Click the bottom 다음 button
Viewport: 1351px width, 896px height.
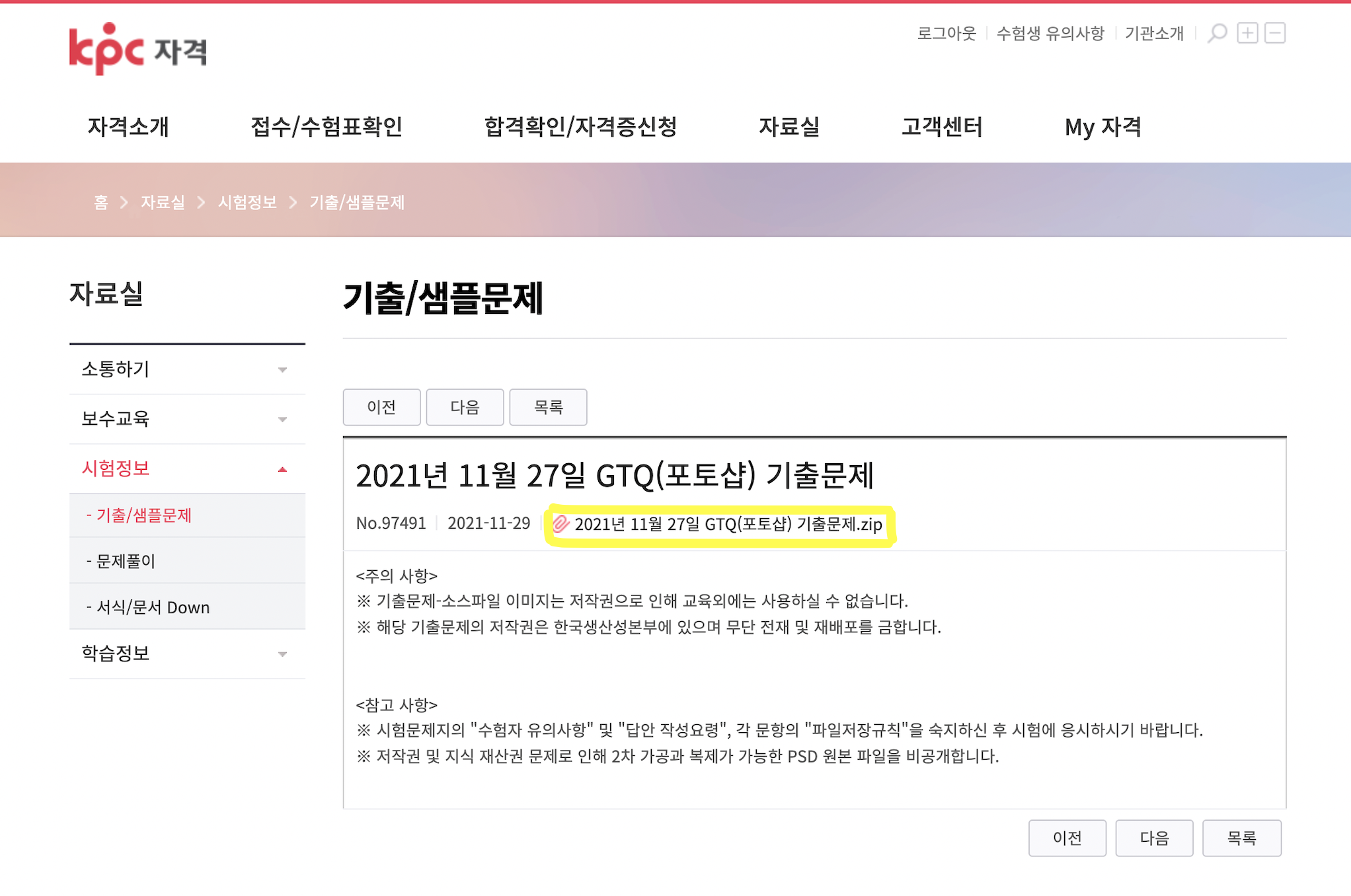point(1154,838)
